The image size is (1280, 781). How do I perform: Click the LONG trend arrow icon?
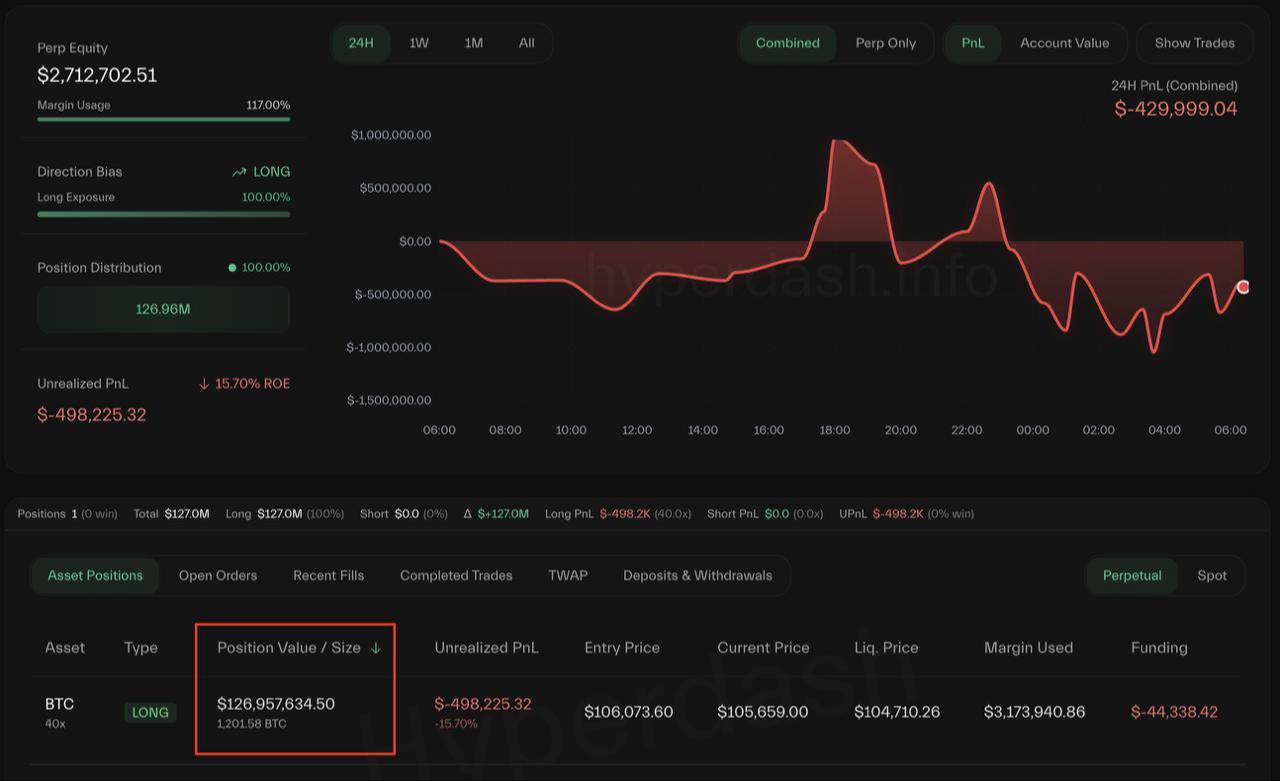[239, 172]
